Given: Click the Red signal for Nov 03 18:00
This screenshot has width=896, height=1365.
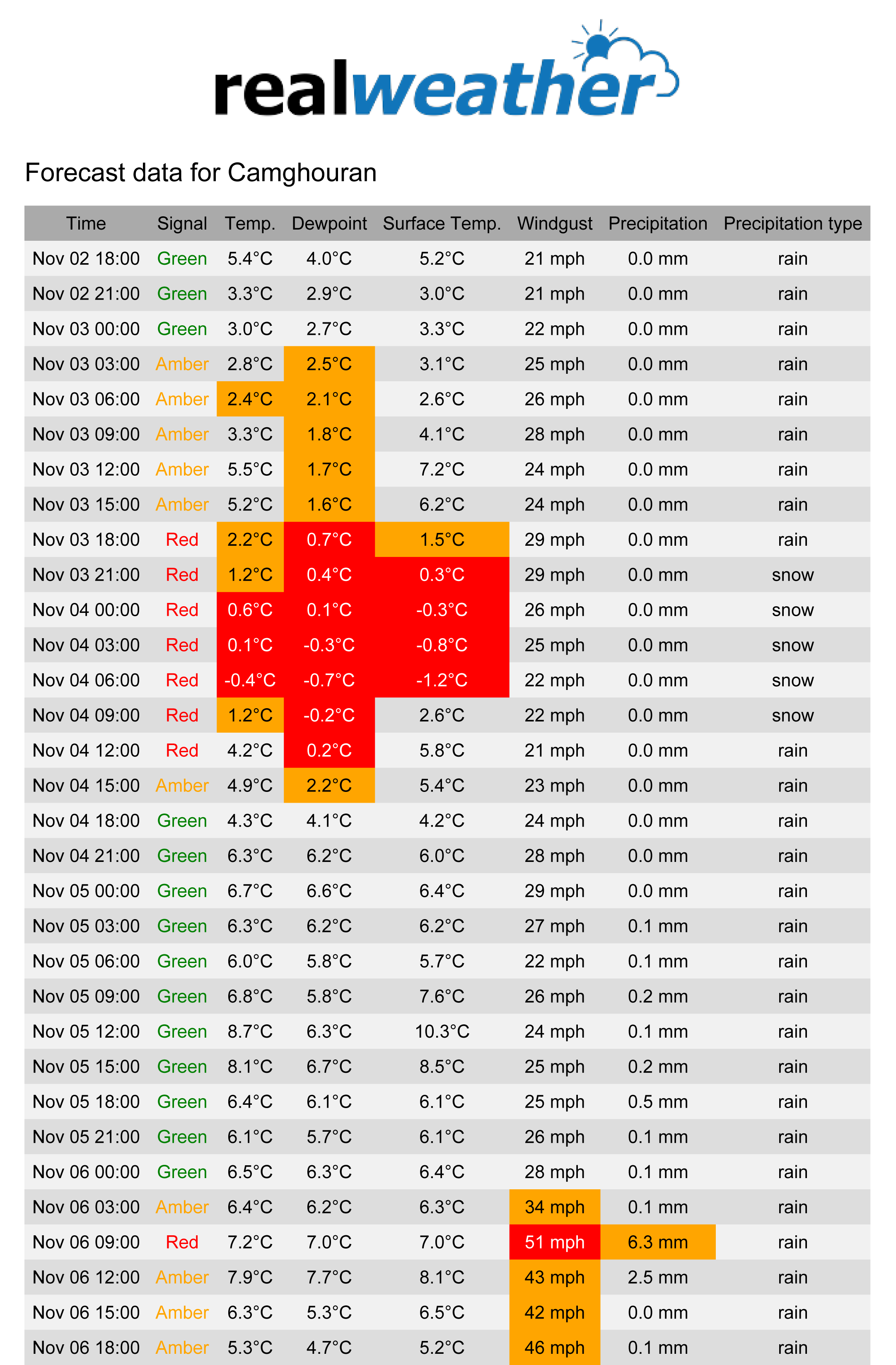Looking at the screenshot, I should (x=182, y=540).
